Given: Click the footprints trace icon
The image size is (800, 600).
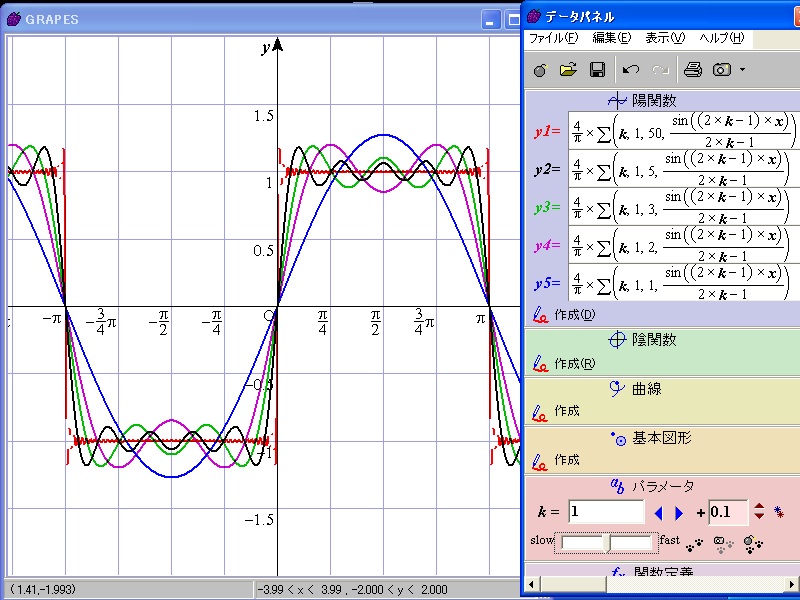Looking at the screenshot, I should click(x=696, y=543).
